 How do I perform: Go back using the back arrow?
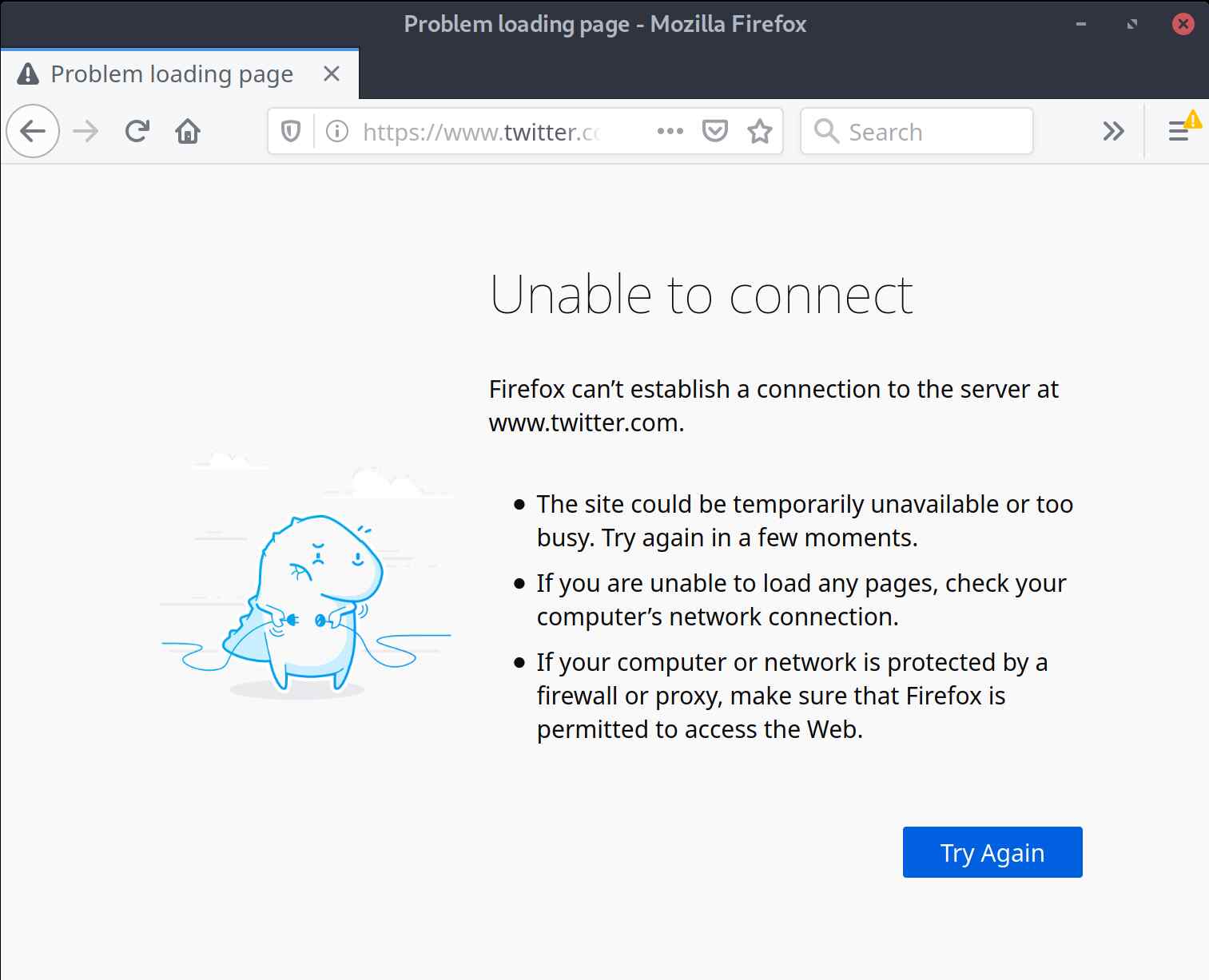click(33, 131)
